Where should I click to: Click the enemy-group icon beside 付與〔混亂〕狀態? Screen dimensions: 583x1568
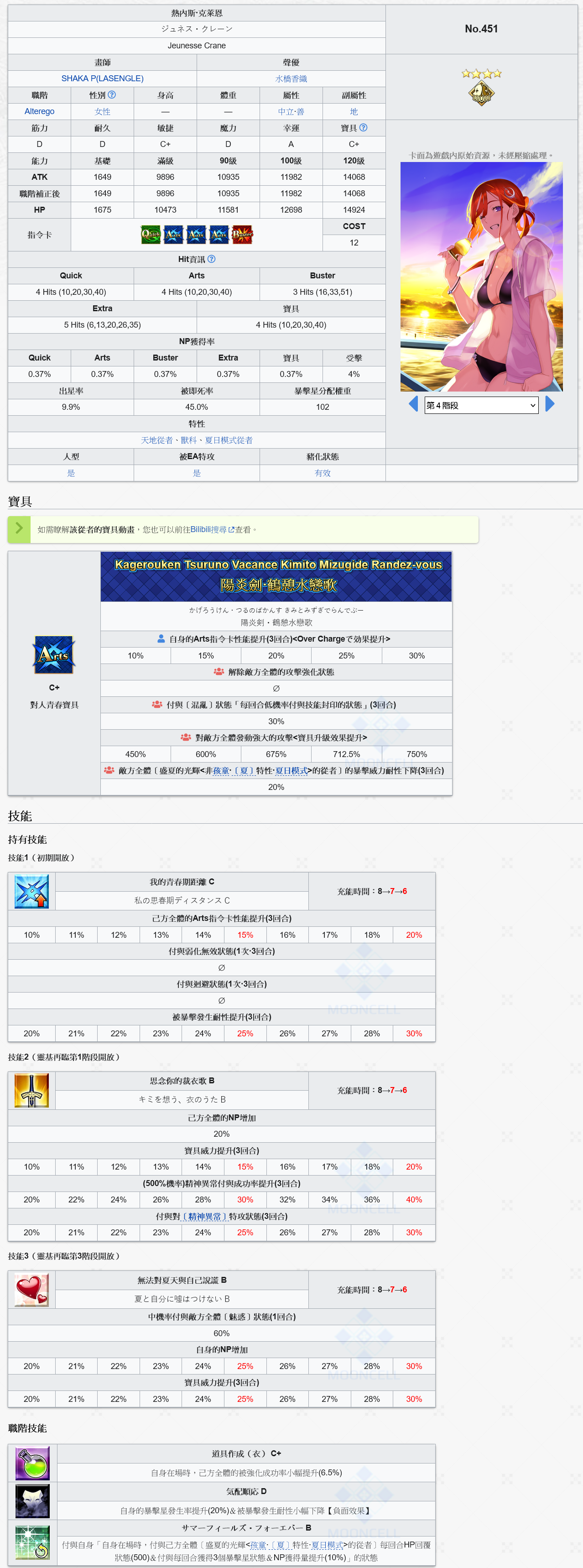[157, 704]
